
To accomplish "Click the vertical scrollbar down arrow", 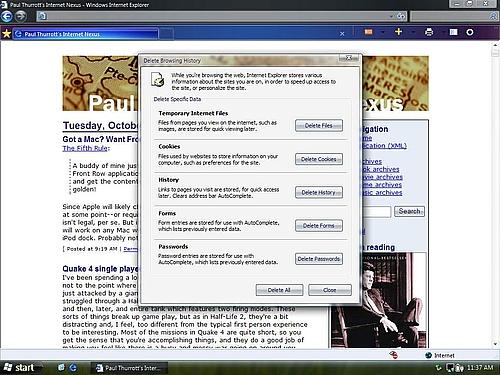I will pos(495,344).
